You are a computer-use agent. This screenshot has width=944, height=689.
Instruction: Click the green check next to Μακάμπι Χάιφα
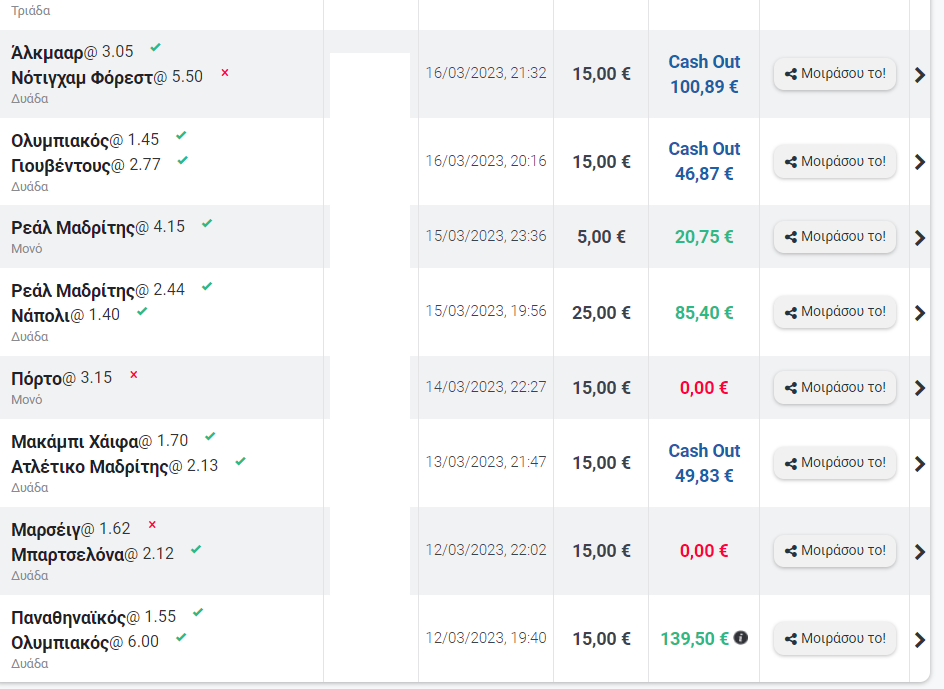pos(210,437)
